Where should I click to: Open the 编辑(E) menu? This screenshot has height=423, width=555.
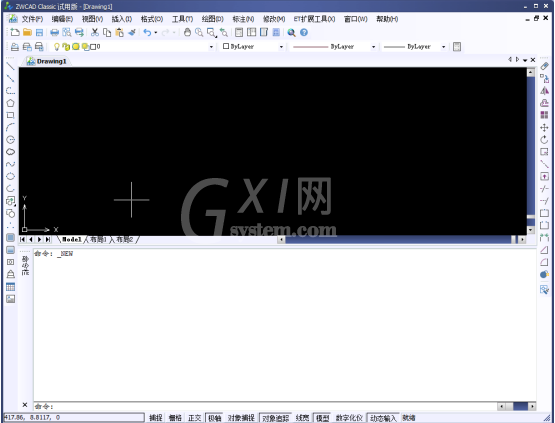pyautogui.click(x=62, y=19)
